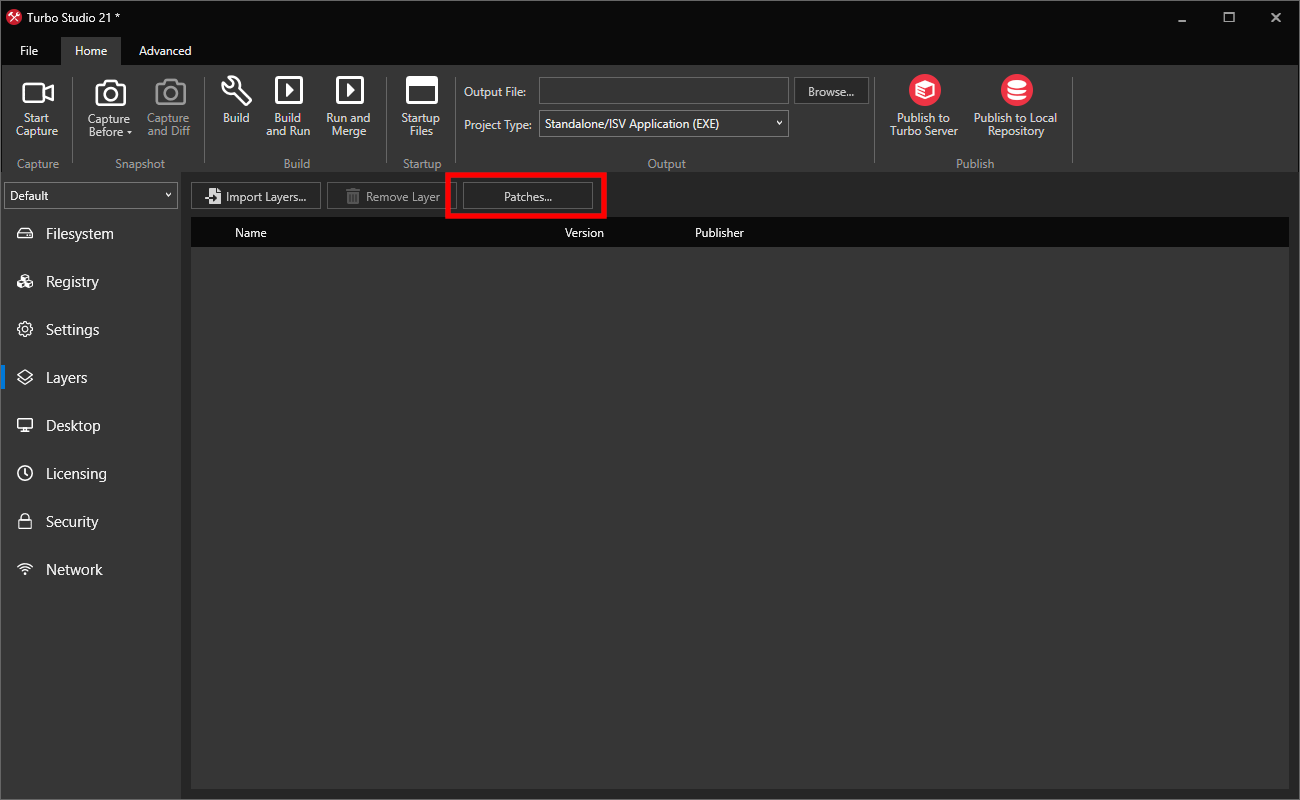
Task: Publish the project to Turbo Server
Action: click(923, 103)
